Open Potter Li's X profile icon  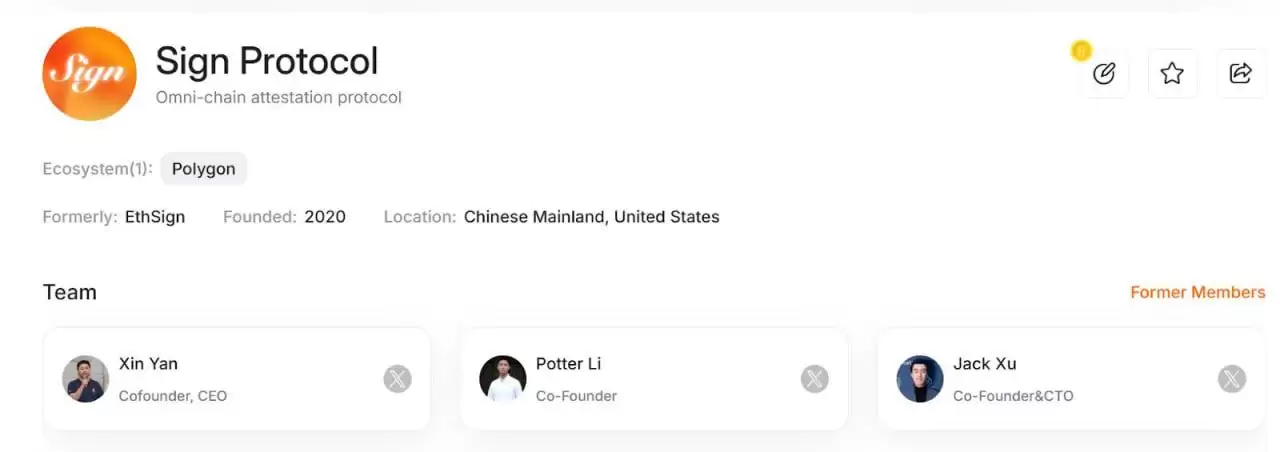point(814,379)
